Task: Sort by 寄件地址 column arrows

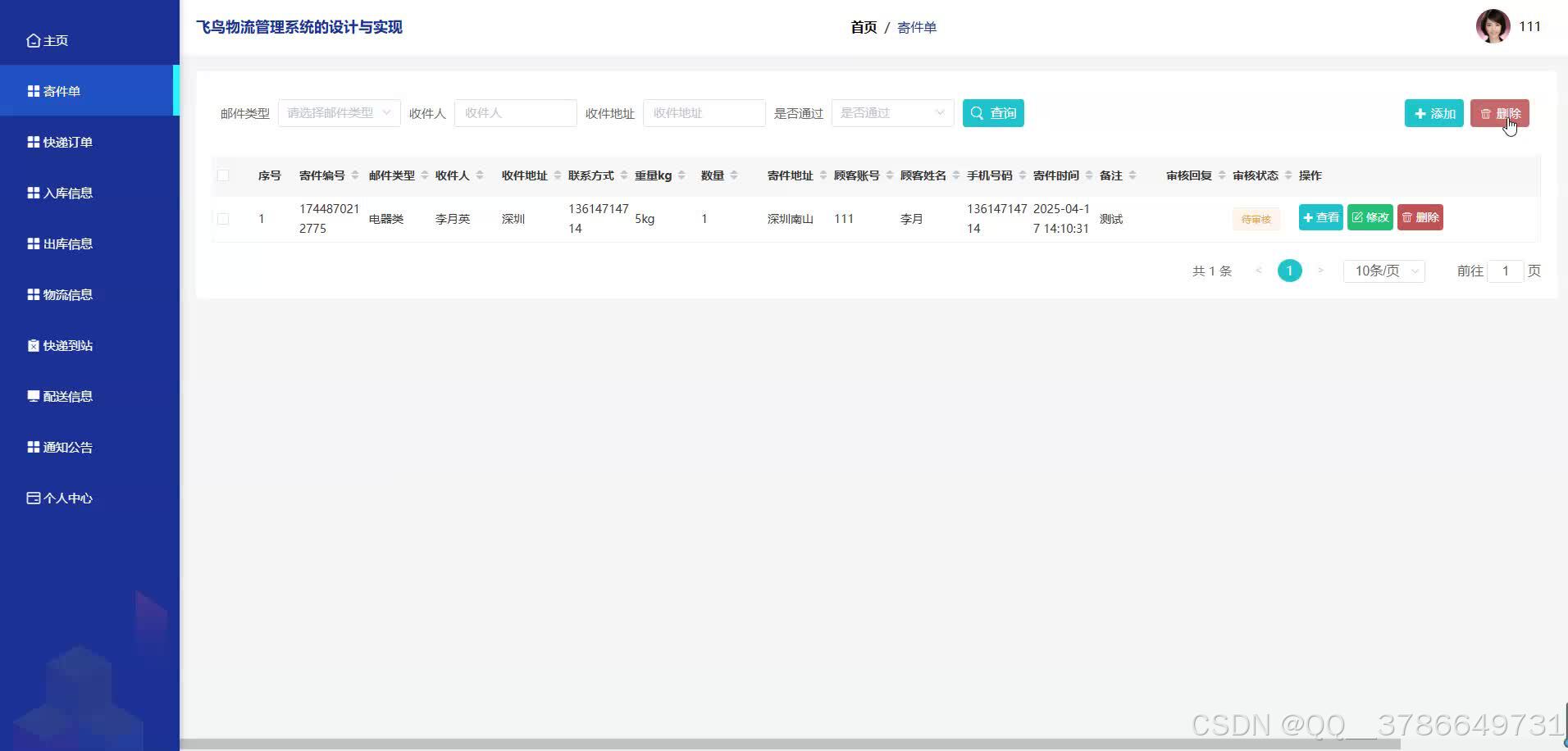Action: coord(823,175)
